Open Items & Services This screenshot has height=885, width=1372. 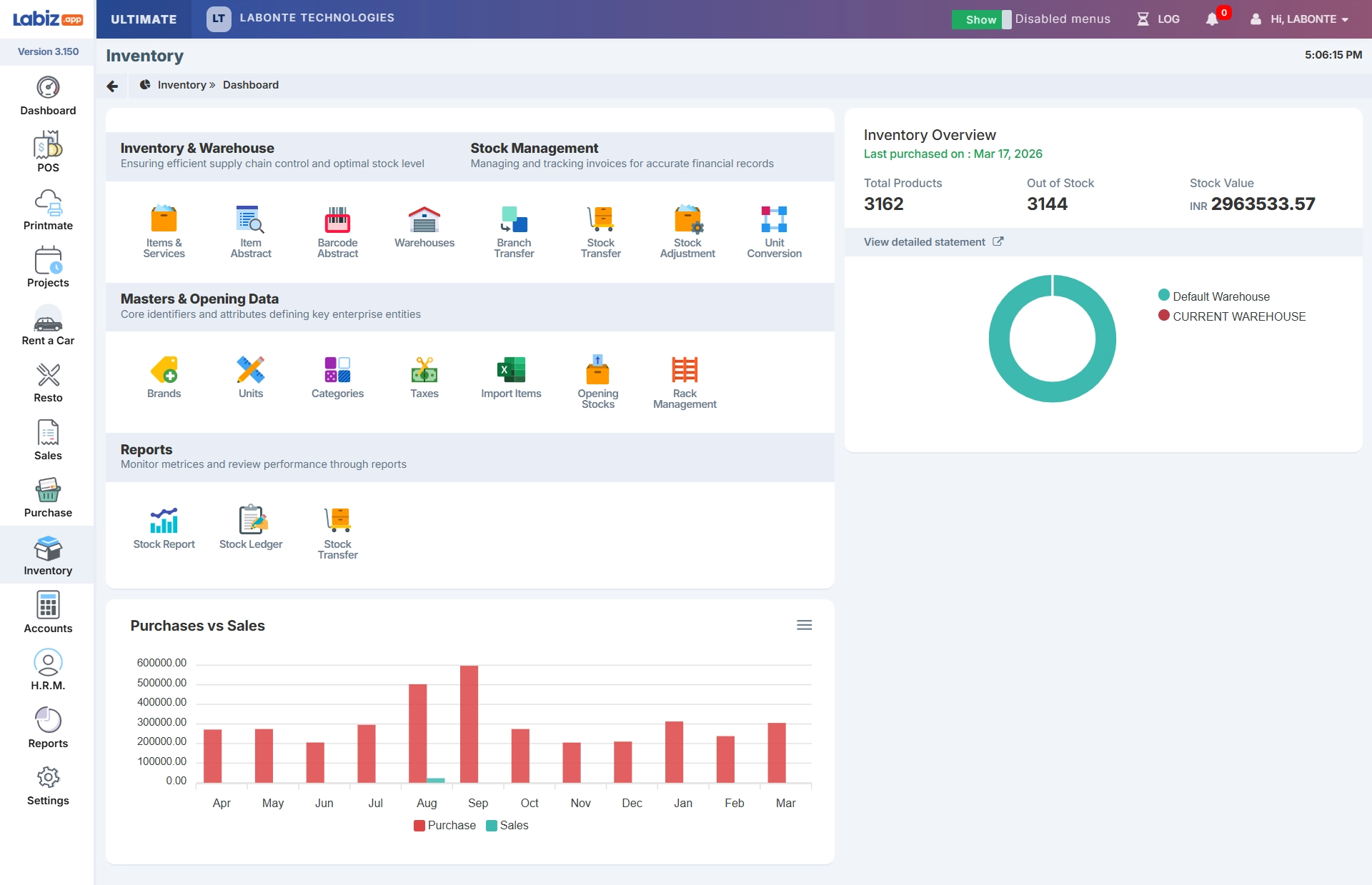click(164, 231)
